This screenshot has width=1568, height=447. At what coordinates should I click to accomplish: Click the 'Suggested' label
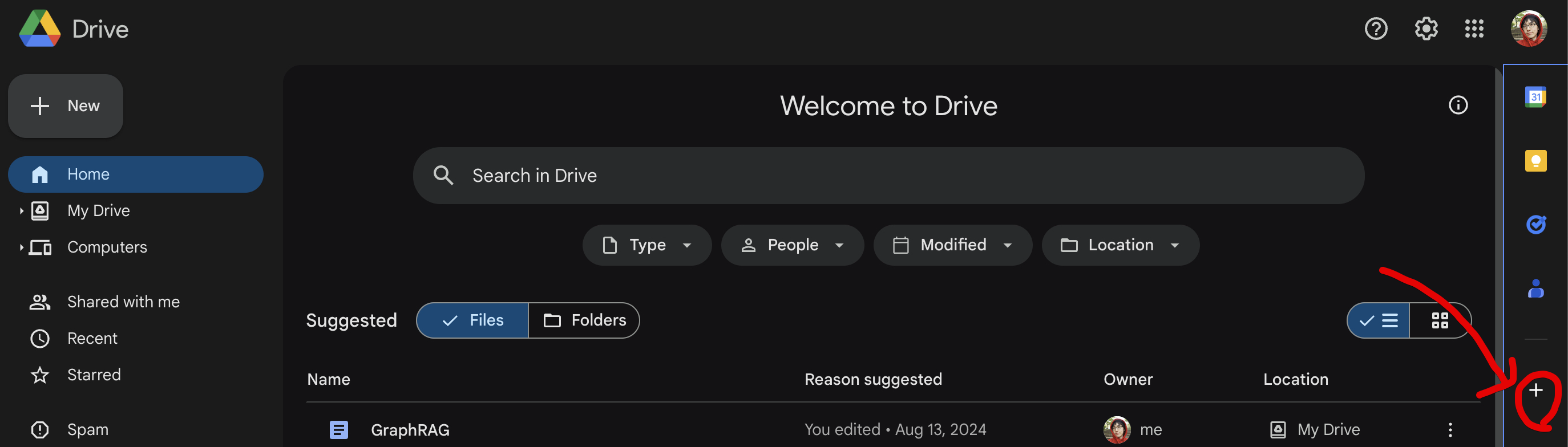(351, 320)
